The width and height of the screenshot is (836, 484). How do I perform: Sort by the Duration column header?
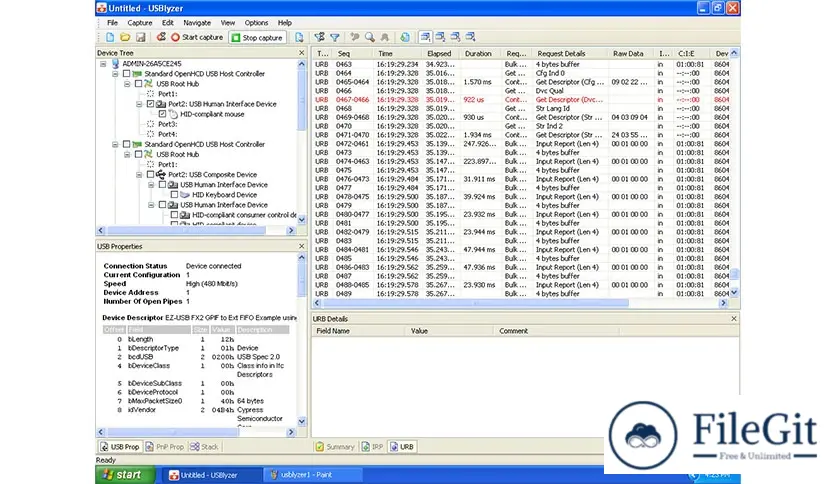pyautogui.click(x=481, y=53)
